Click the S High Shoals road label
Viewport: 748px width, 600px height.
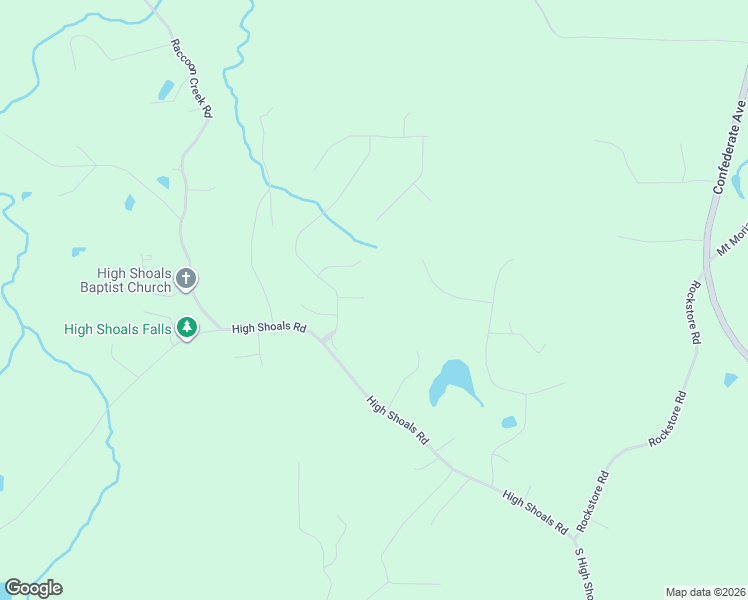coord(584,573)
